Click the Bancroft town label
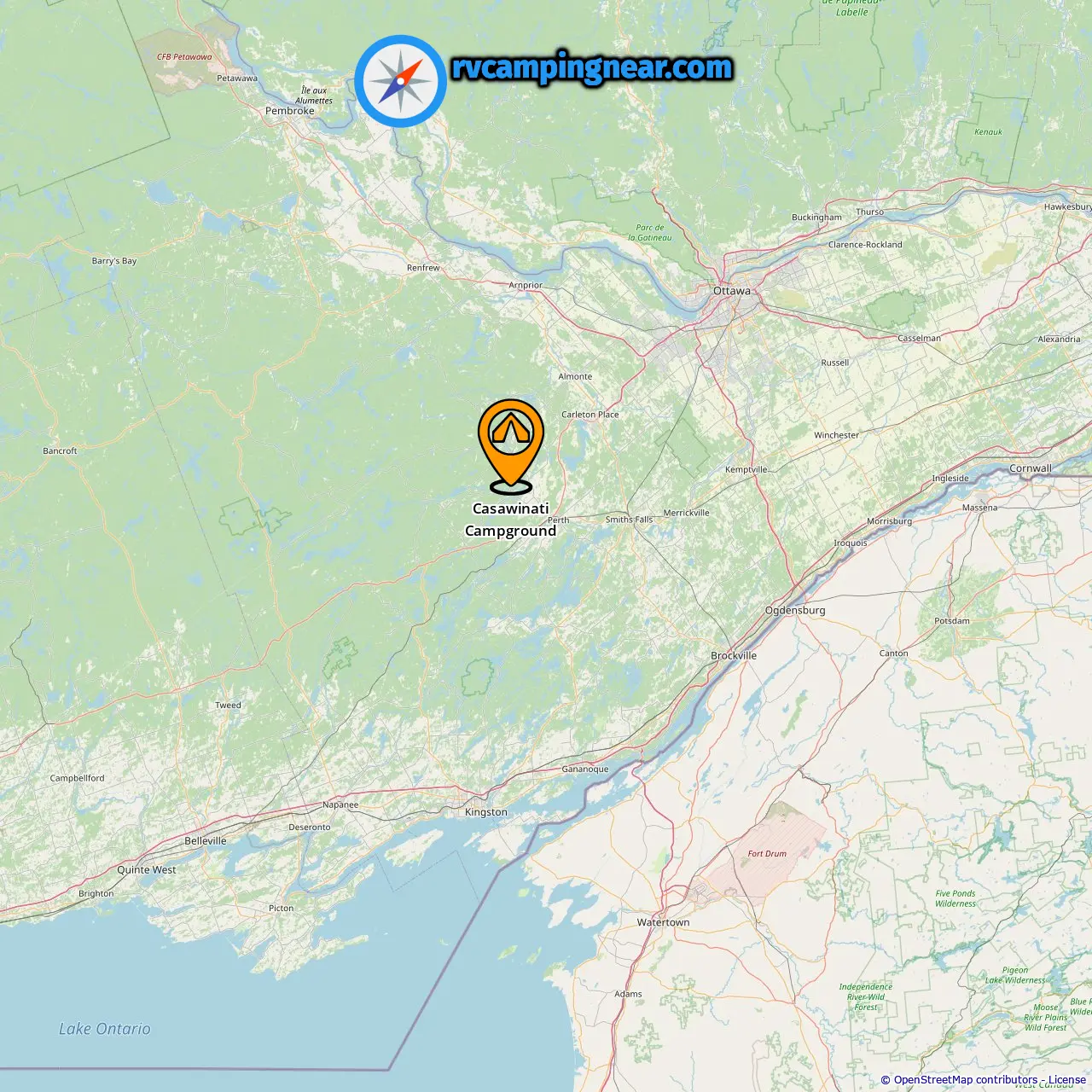Viewport: 1092px width, 1092px height. pos(60,451)
